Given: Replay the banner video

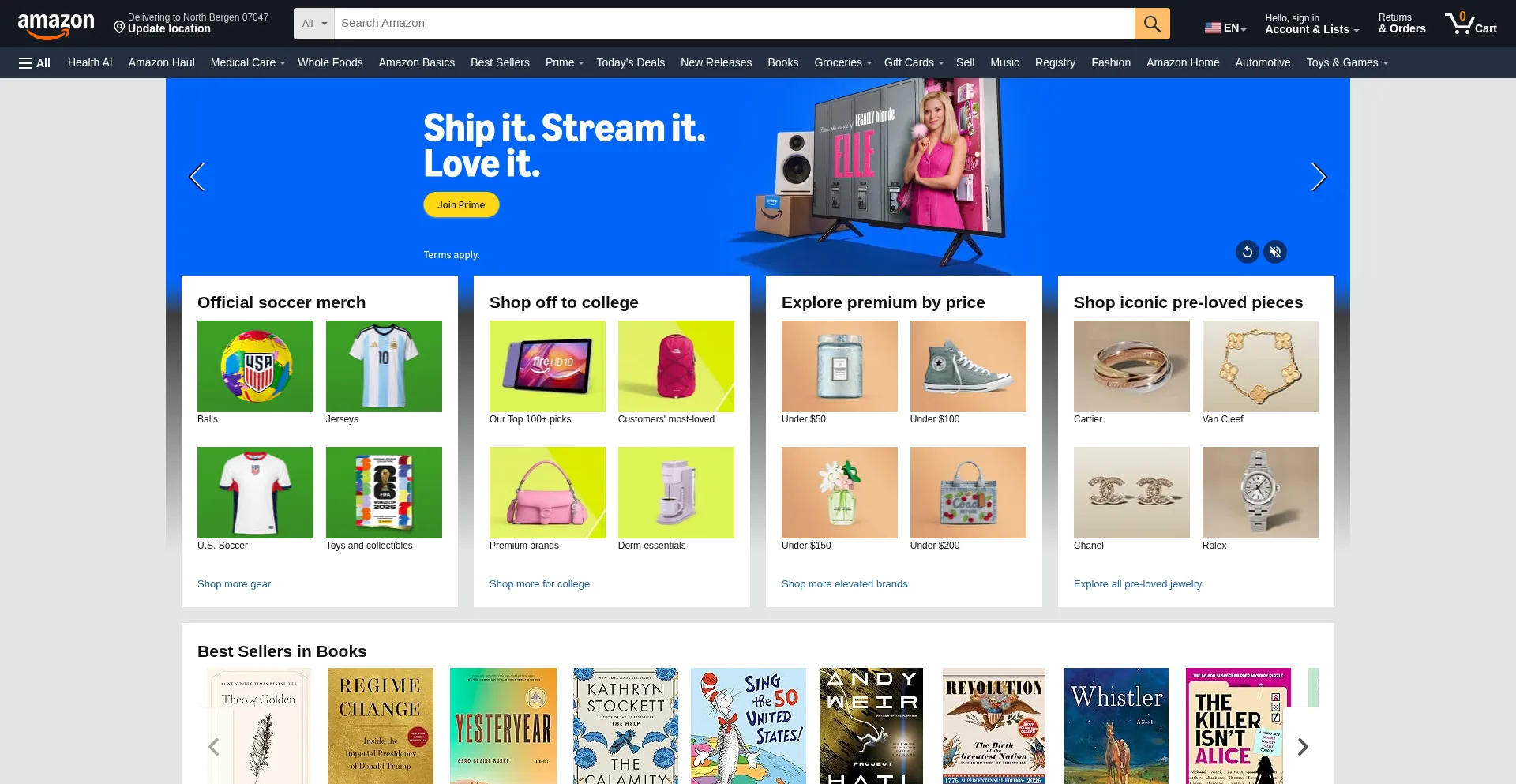Looking at the screenshot, I should pyautogui.click(x=1248, y=252).
